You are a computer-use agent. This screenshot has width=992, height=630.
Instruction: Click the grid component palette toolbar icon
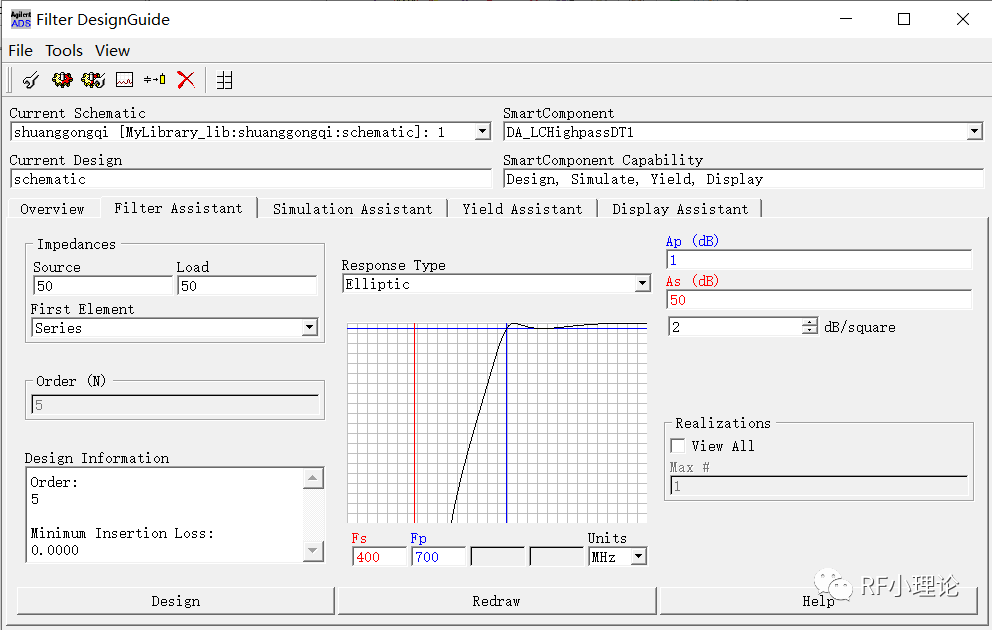point(225,80)
